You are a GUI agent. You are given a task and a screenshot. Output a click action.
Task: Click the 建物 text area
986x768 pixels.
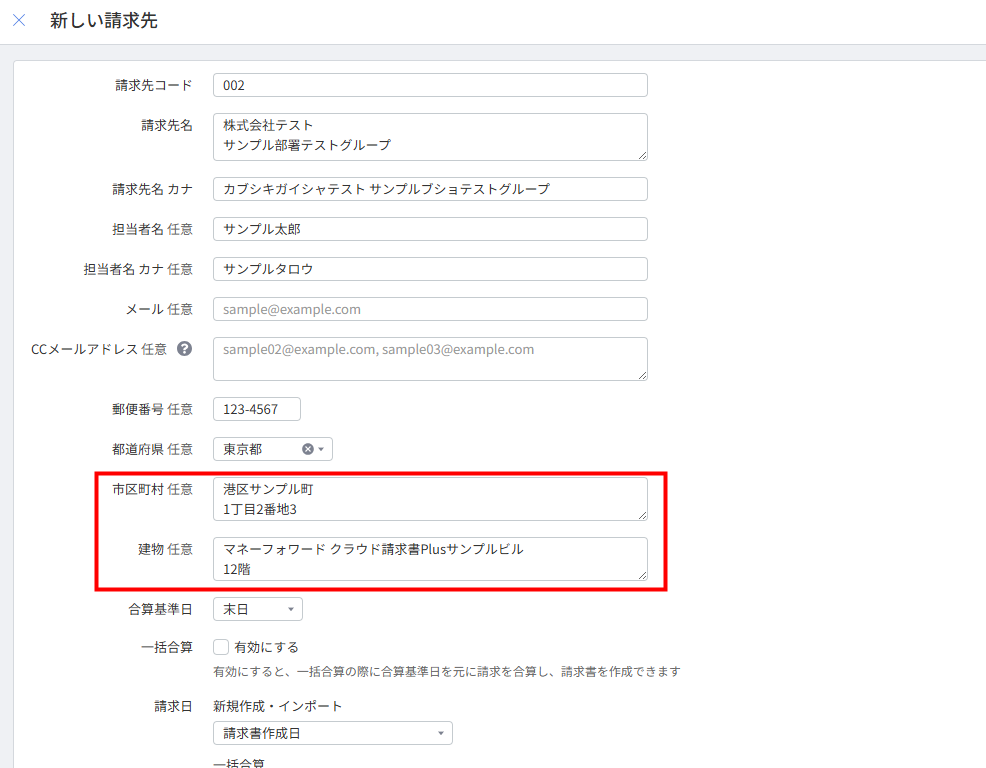coord(430,558)
